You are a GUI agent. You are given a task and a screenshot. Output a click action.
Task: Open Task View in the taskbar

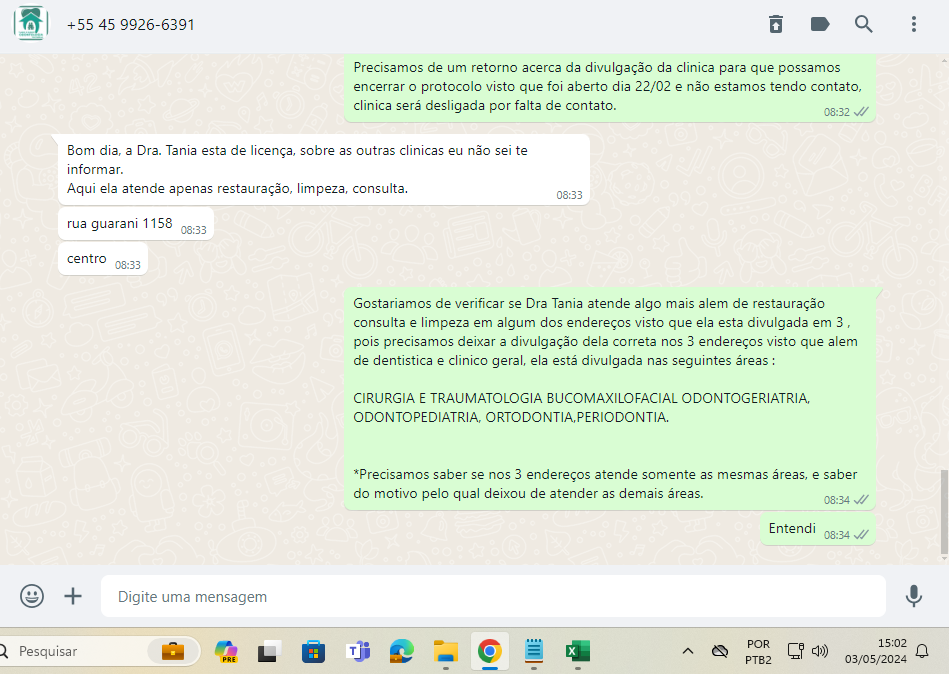tap(270, 651)
